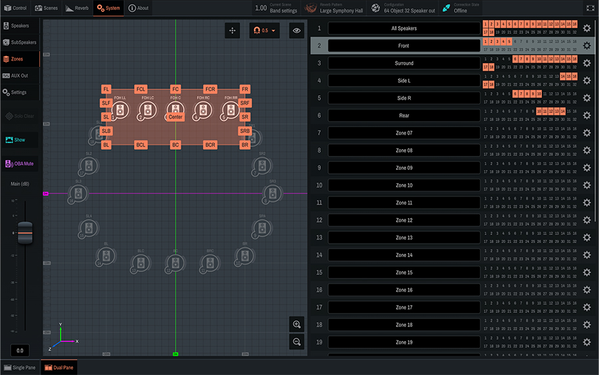Click the Main dB fader handle

[25, 233]
